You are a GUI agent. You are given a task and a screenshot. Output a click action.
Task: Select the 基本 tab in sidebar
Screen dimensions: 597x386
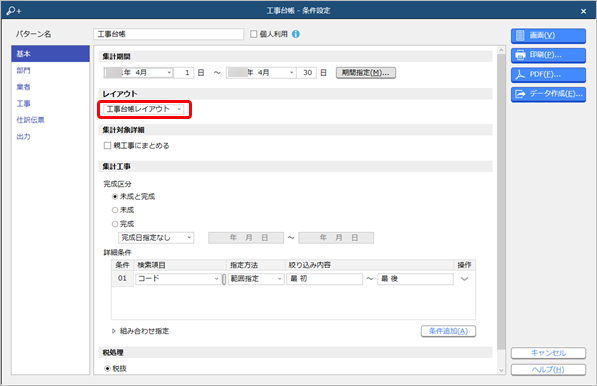pos(50,54)
